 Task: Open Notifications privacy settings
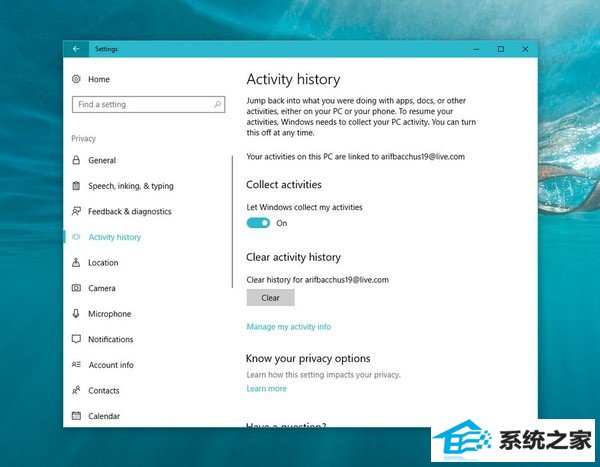tap(111, 340)
